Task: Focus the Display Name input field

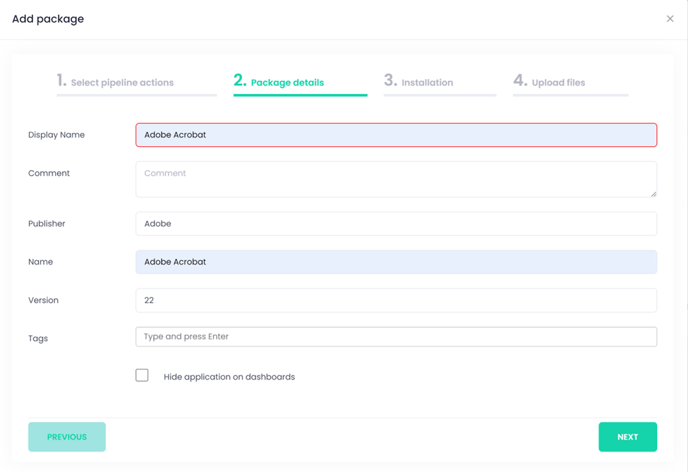Action: coord(396,135)
